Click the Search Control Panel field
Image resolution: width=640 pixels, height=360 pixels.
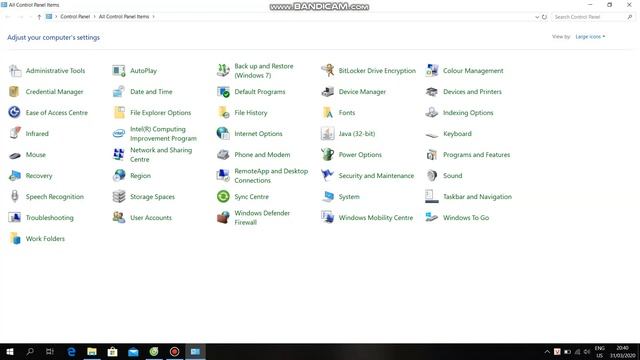593,17
